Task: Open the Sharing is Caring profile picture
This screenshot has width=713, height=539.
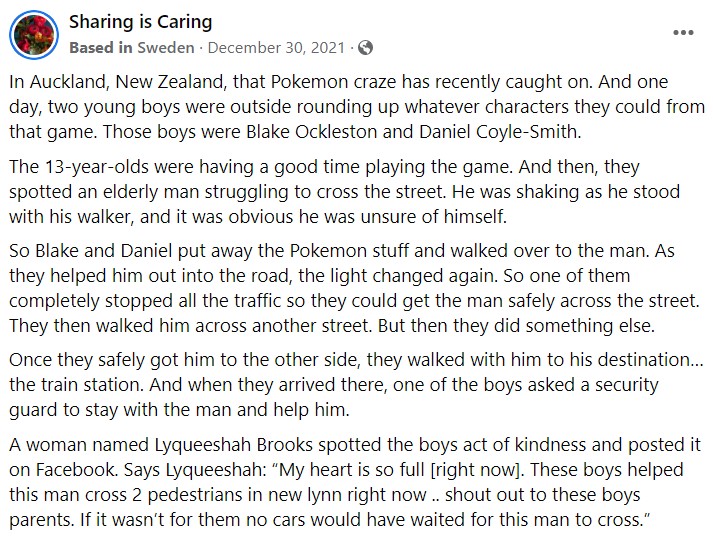Action: [x=34, y=35]
